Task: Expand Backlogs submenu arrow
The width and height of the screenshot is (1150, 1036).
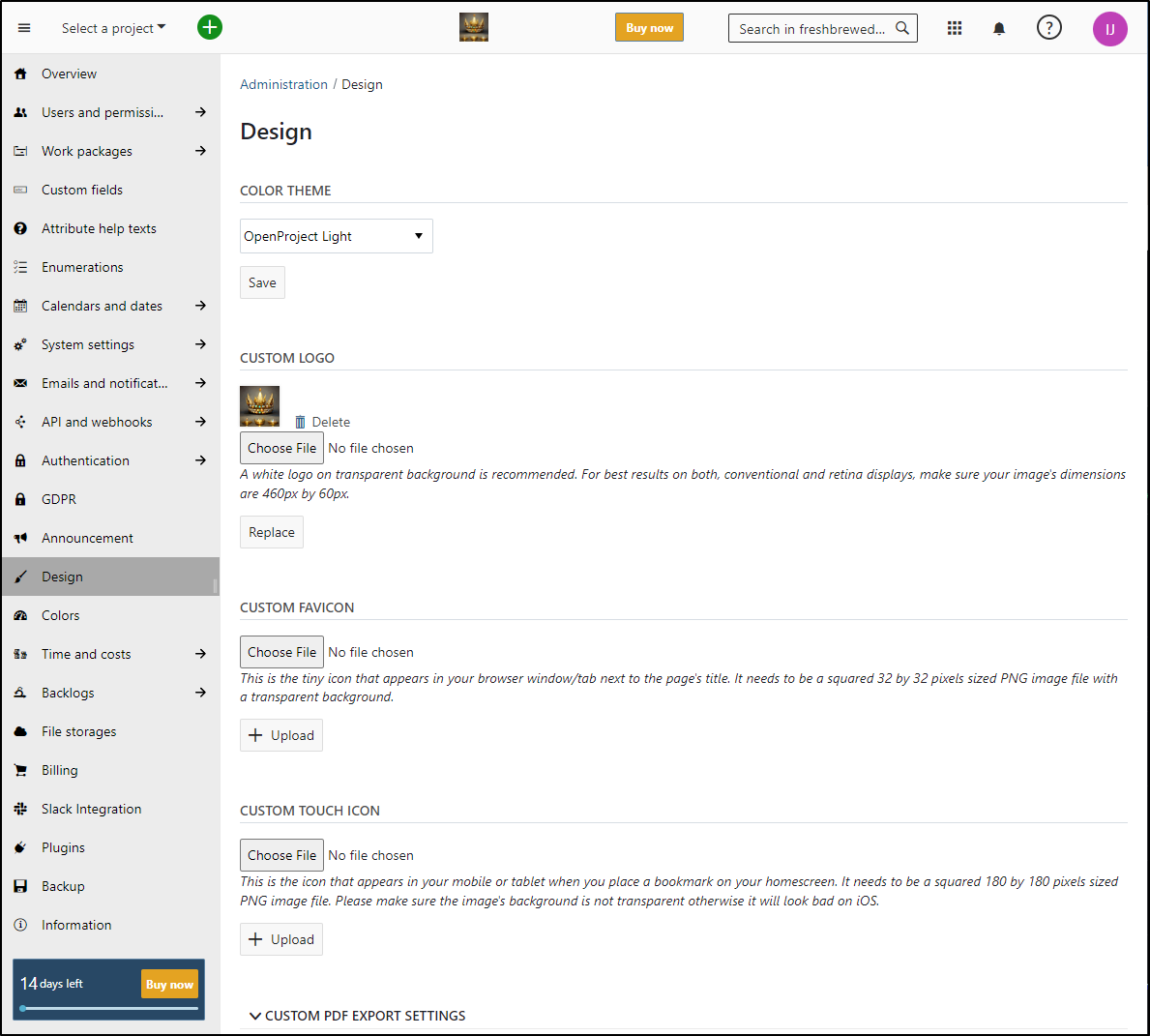Action: pyautogui.click(x=200, y=693)
